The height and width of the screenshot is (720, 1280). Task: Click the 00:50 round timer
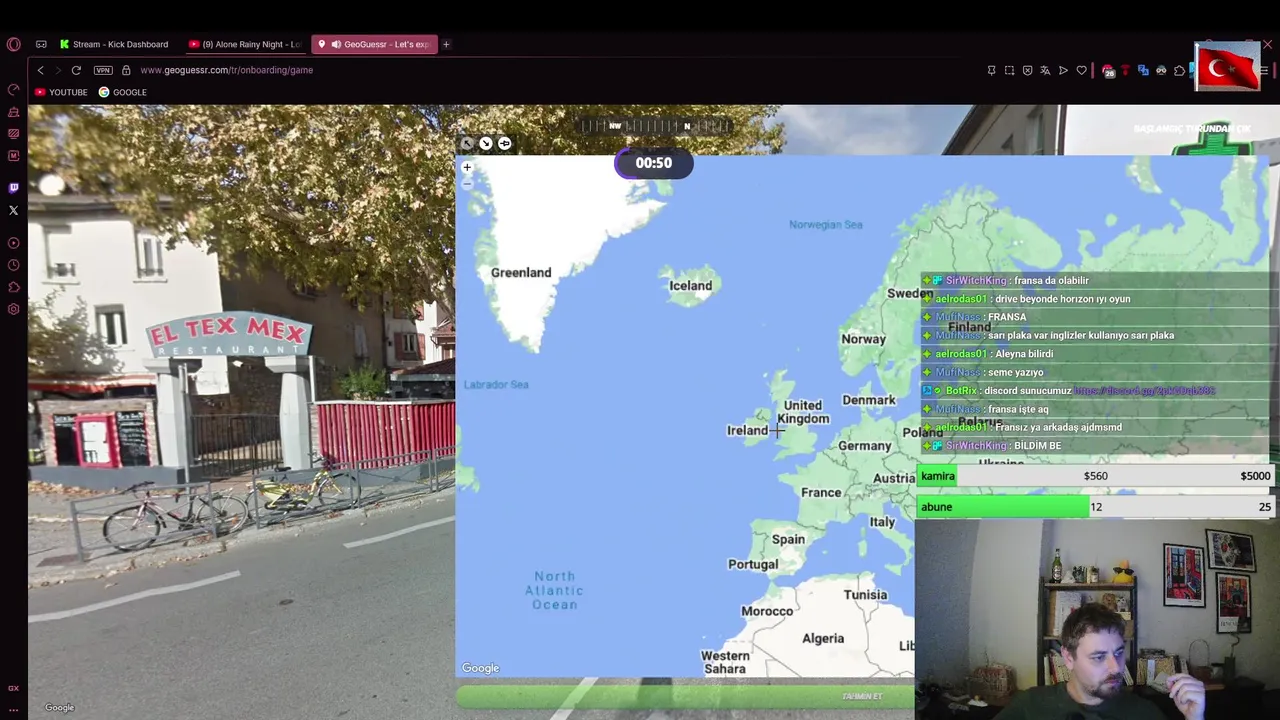654,163
